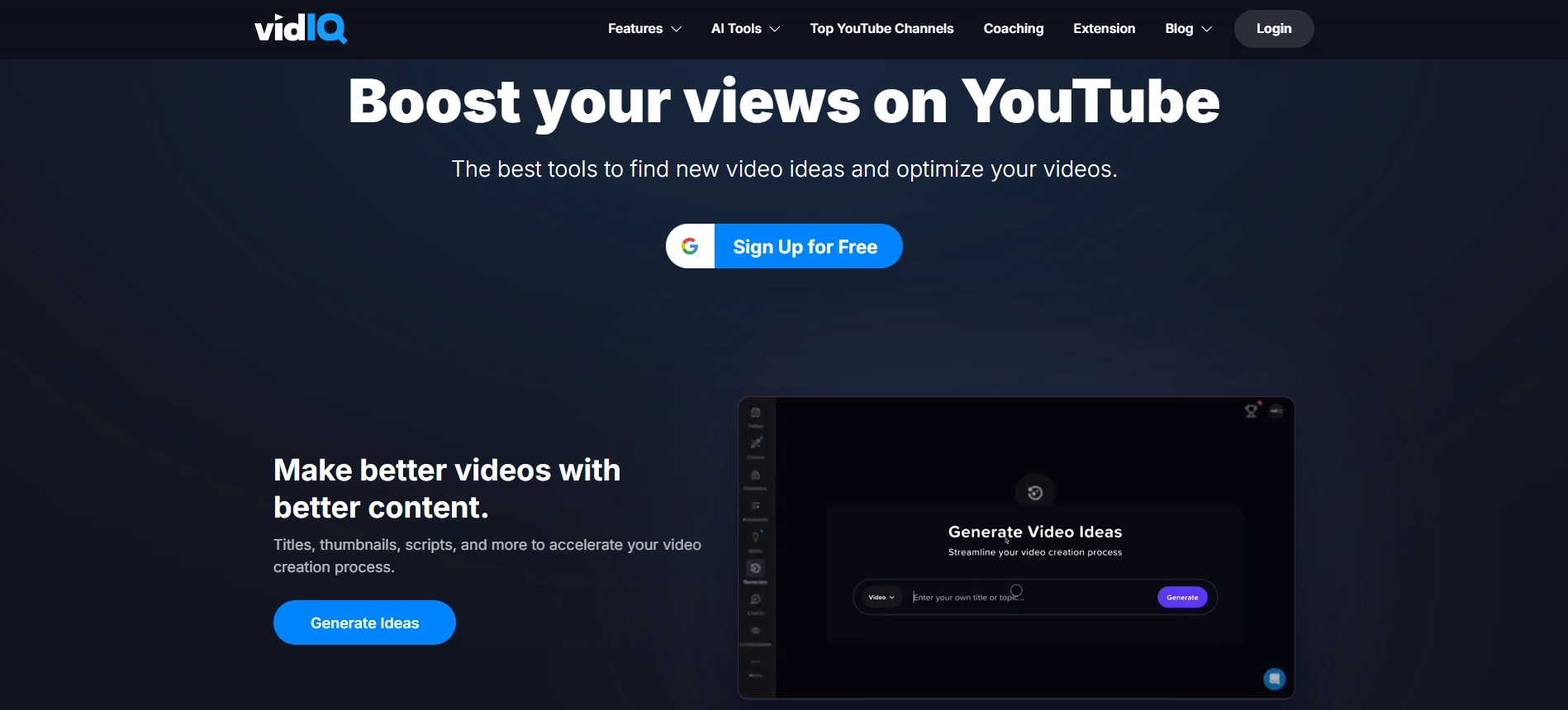Viewport: 1568px width, 710px height.
Task: Click 'The best tools to find new video ideas' subtitle
Action: (x=784, y=168)
